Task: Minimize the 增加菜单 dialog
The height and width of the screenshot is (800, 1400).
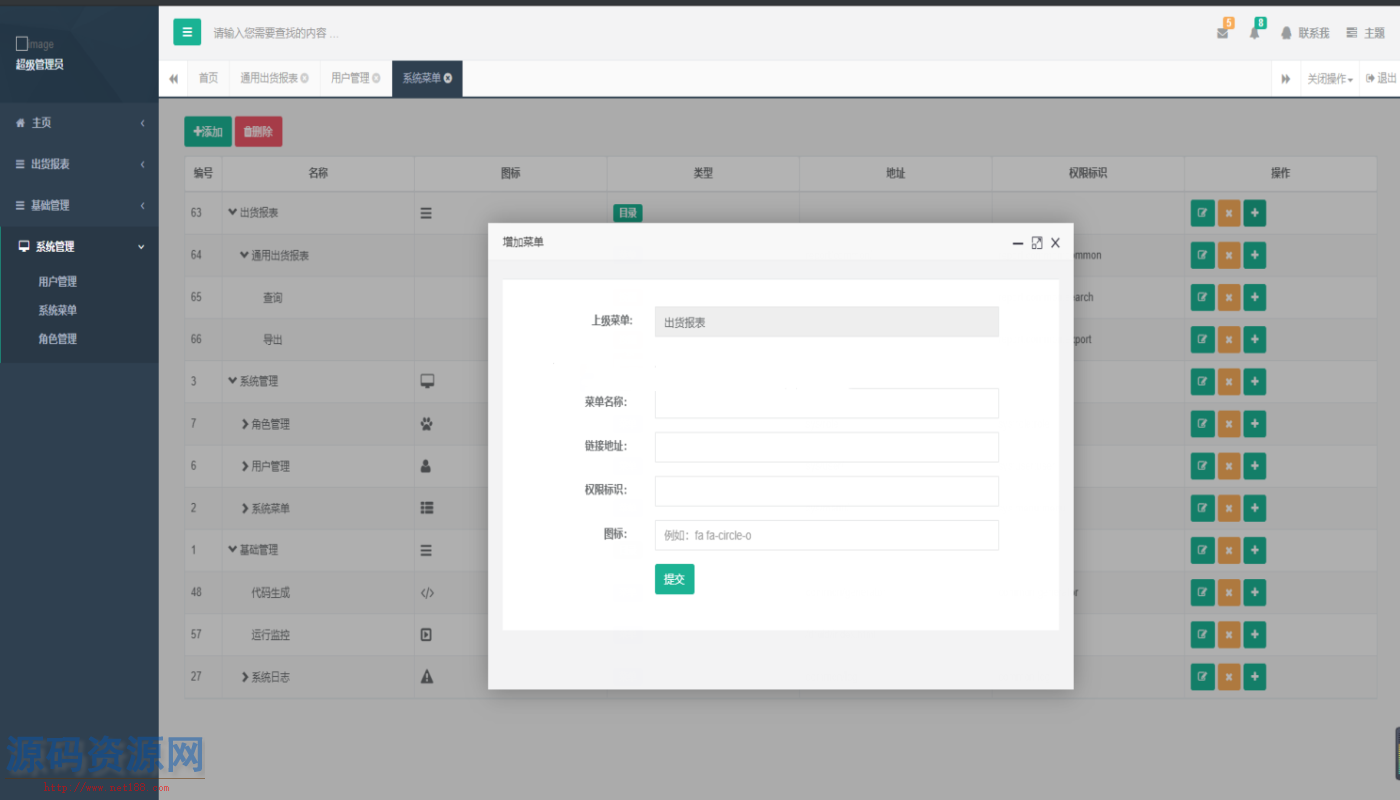Action: pyautogui.click(x=1018, y=243)
